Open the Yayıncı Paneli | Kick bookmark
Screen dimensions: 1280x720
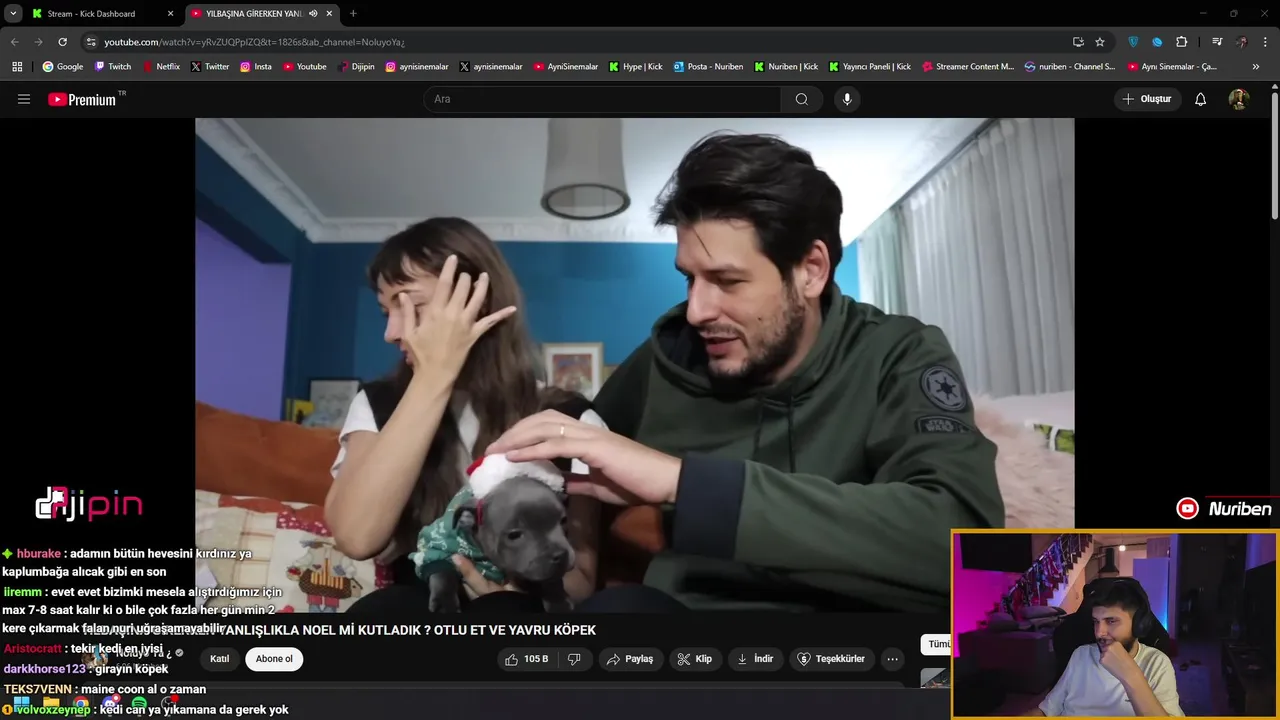click(870, 67)
